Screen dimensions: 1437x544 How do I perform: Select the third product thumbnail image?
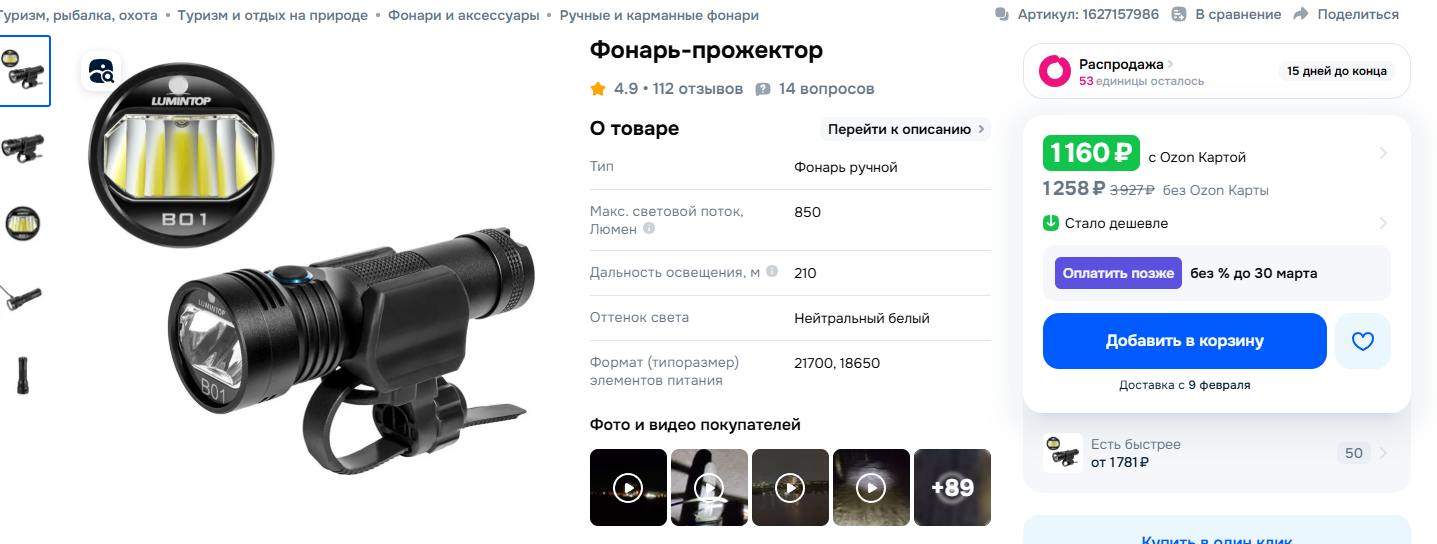pyautogui.click(x=23, y=223)
